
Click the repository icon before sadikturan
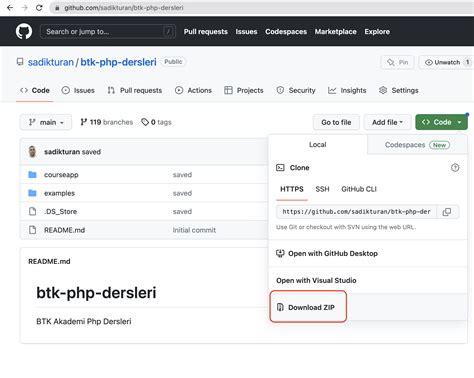pos(20,62)
